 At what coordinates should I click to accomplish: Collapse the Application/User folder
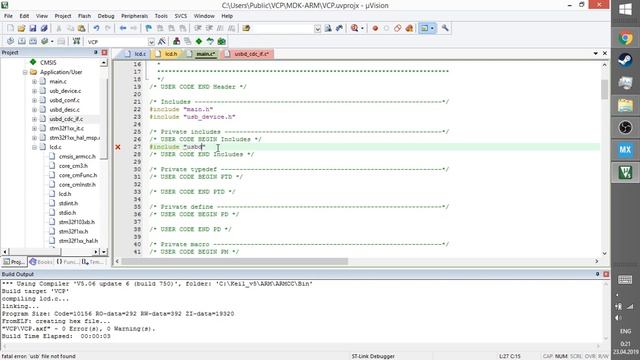click(25, 72)
